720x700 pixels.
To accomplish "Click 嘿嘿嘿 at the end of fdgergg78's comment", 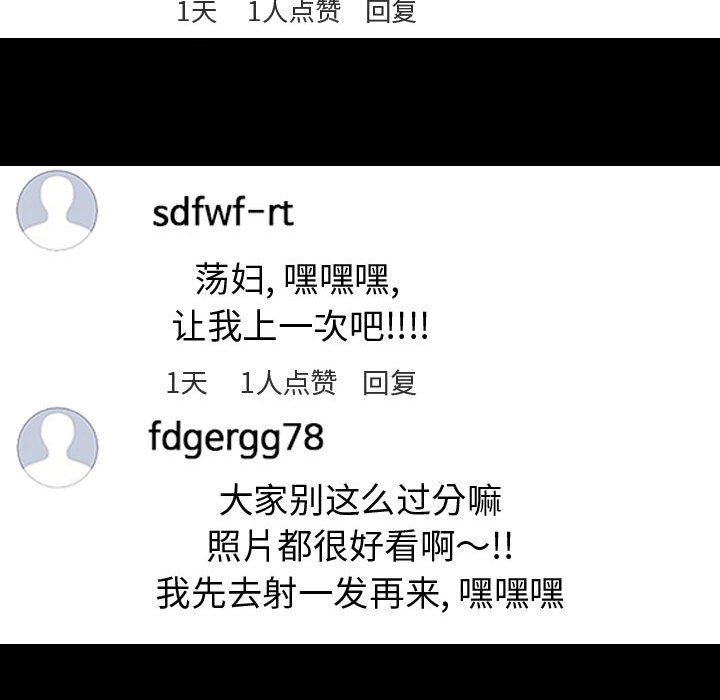I will coord(512,593).
